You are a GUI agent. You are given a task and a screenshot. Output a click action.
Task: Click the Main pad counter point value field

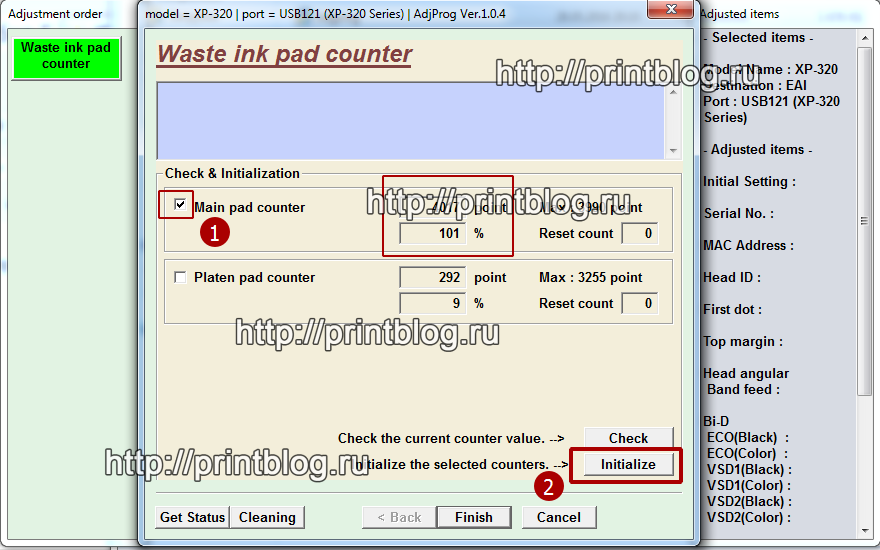pyautogui.click(x=432, y=207)
